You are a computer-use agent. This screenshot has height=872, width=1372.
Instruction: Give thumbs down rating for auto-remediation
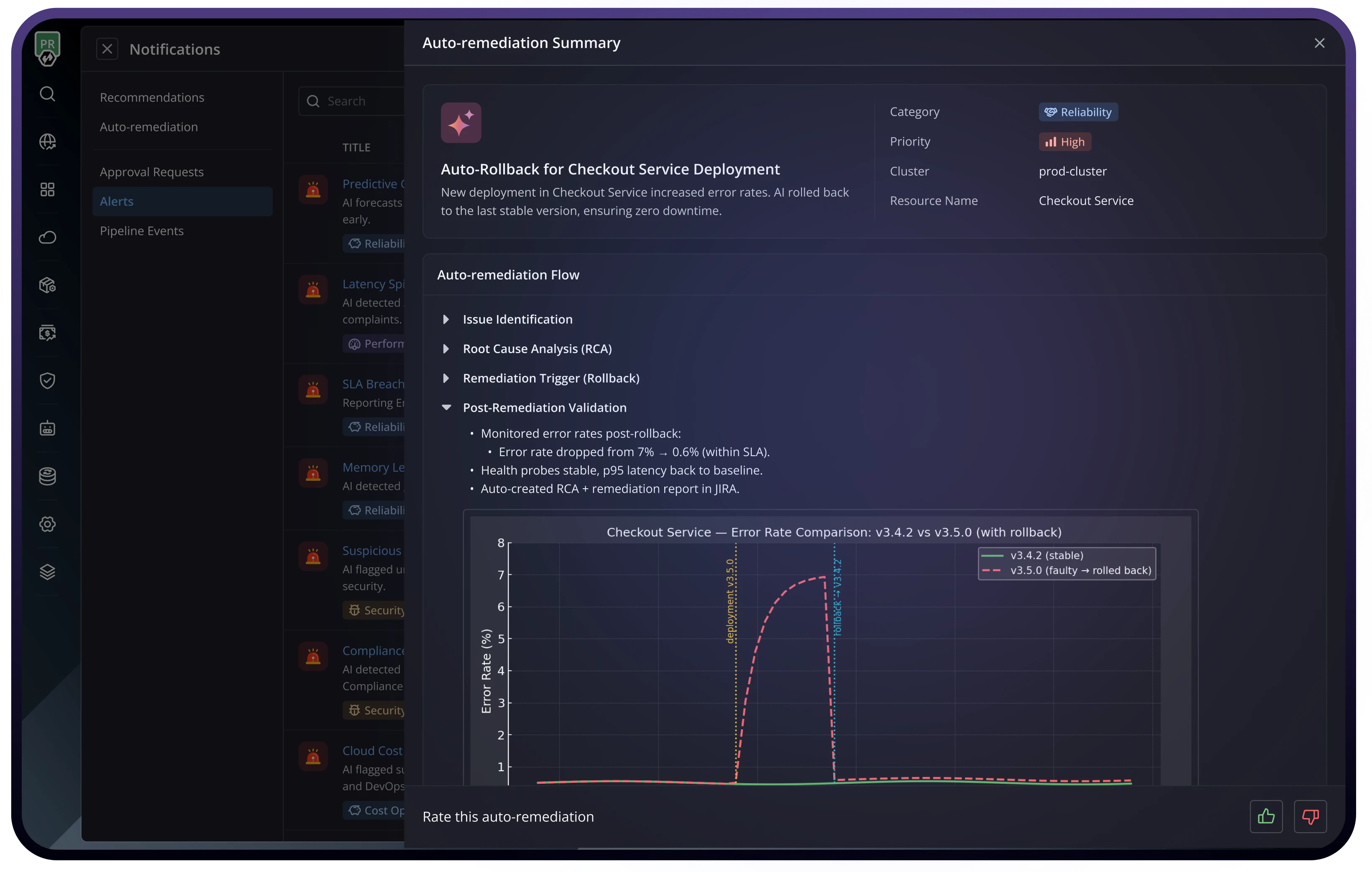tap(1310, 817)
